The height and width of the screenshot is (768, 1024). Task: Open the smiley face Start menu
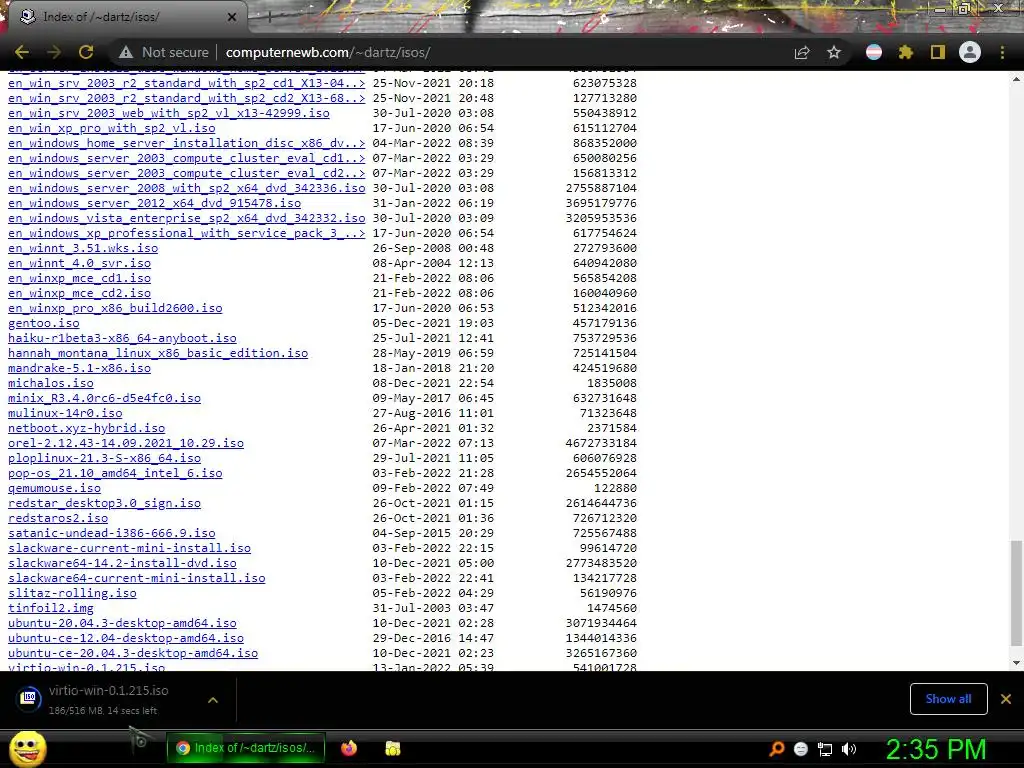[x=28, y=748]
